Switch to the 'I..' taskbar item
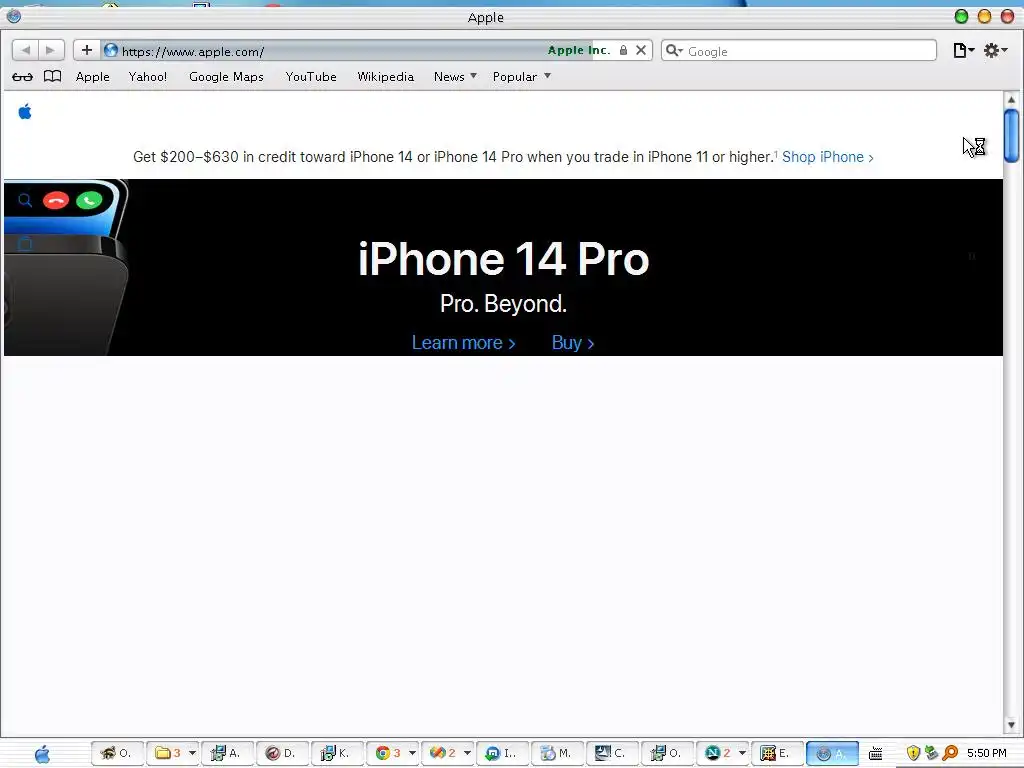Viewport: 1024px width, 768px height. 502,754
